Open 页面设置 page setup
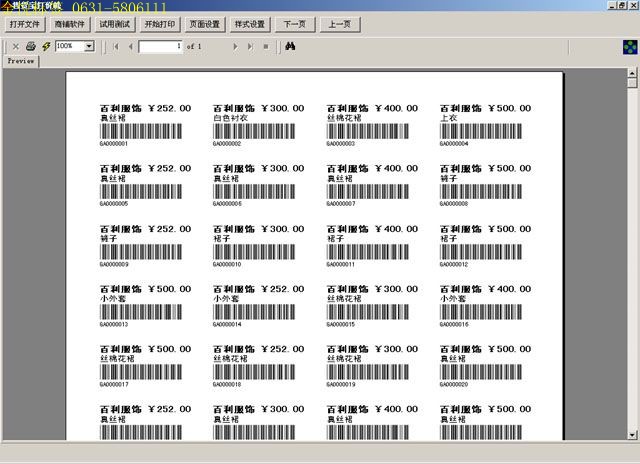640x464 pixels. coord(205,23)
